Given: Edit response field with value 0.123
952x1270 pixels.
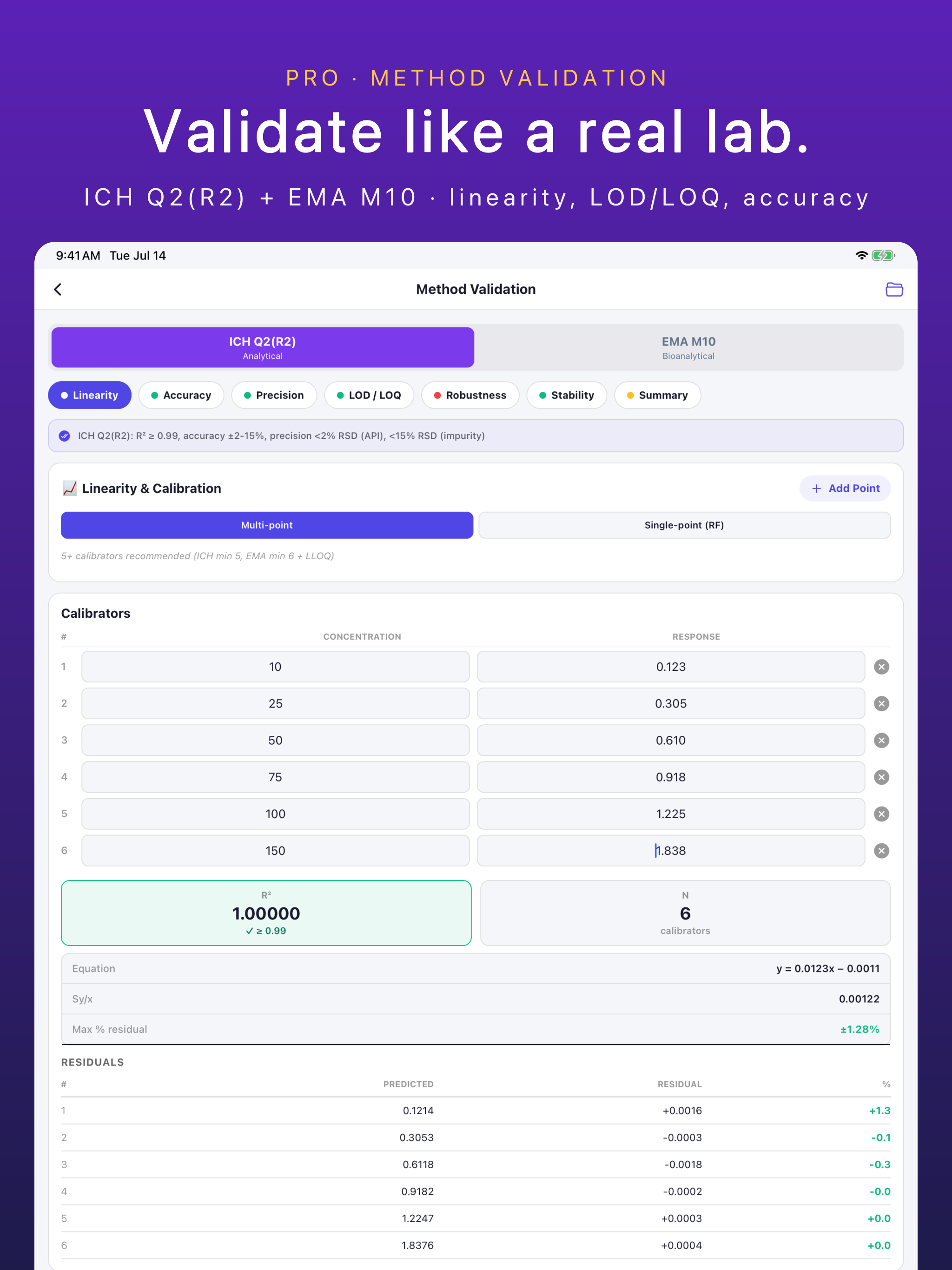Looking at the screenshot, I should (671, 667).
